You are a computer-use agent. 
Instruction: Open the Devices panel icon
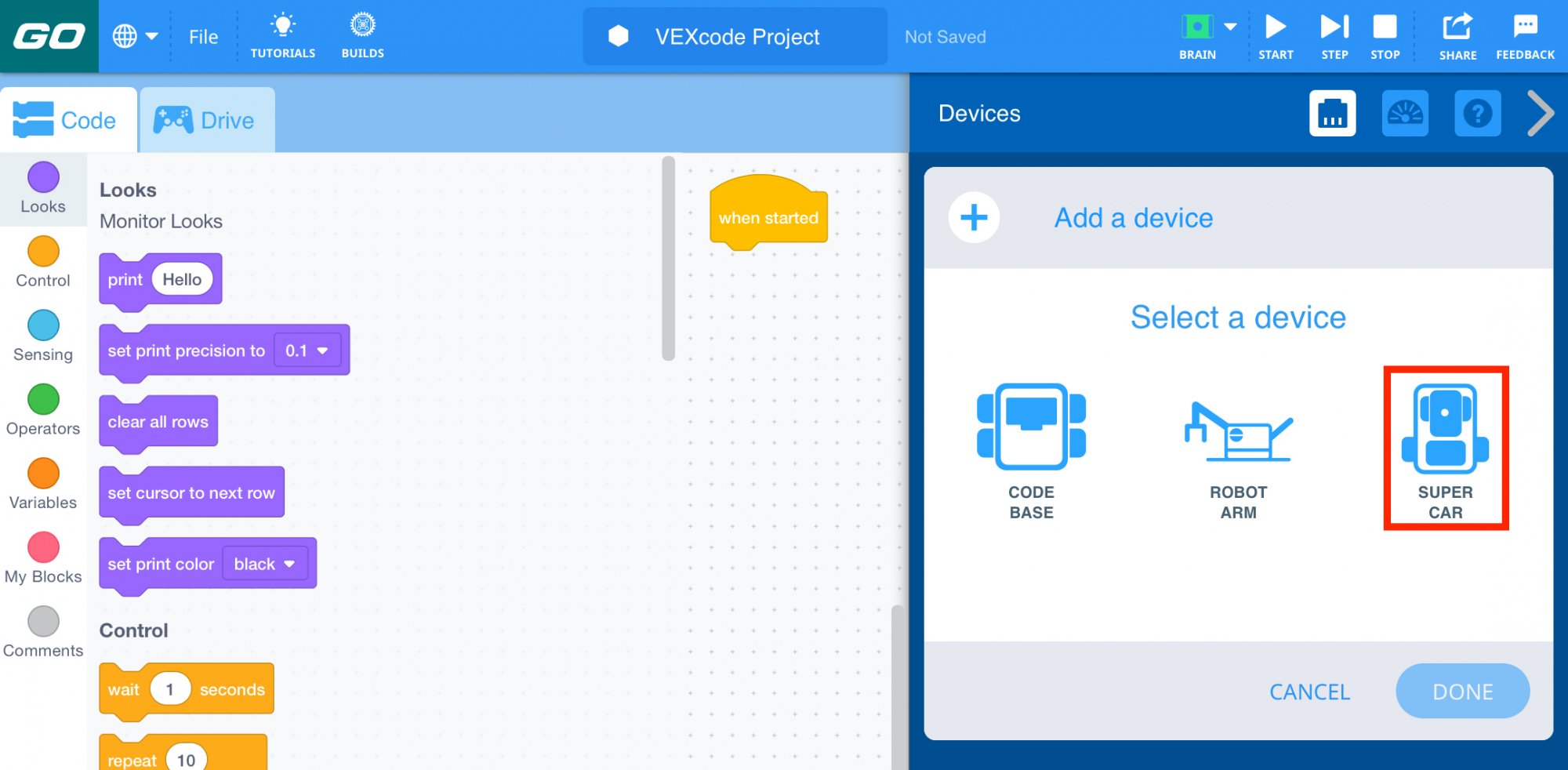click(1332, 114)
